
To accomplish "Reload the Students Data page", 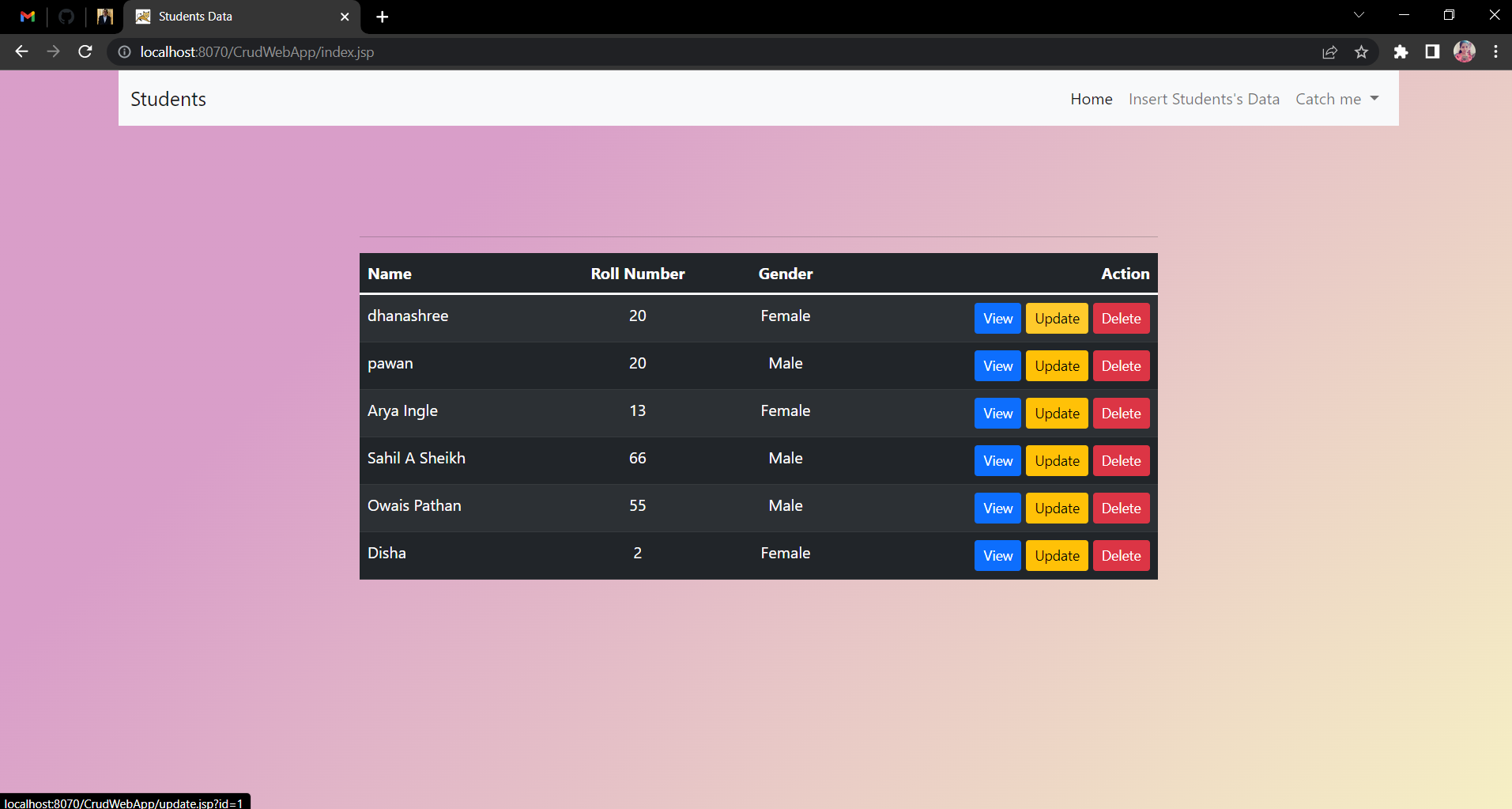I will (85, 52).
